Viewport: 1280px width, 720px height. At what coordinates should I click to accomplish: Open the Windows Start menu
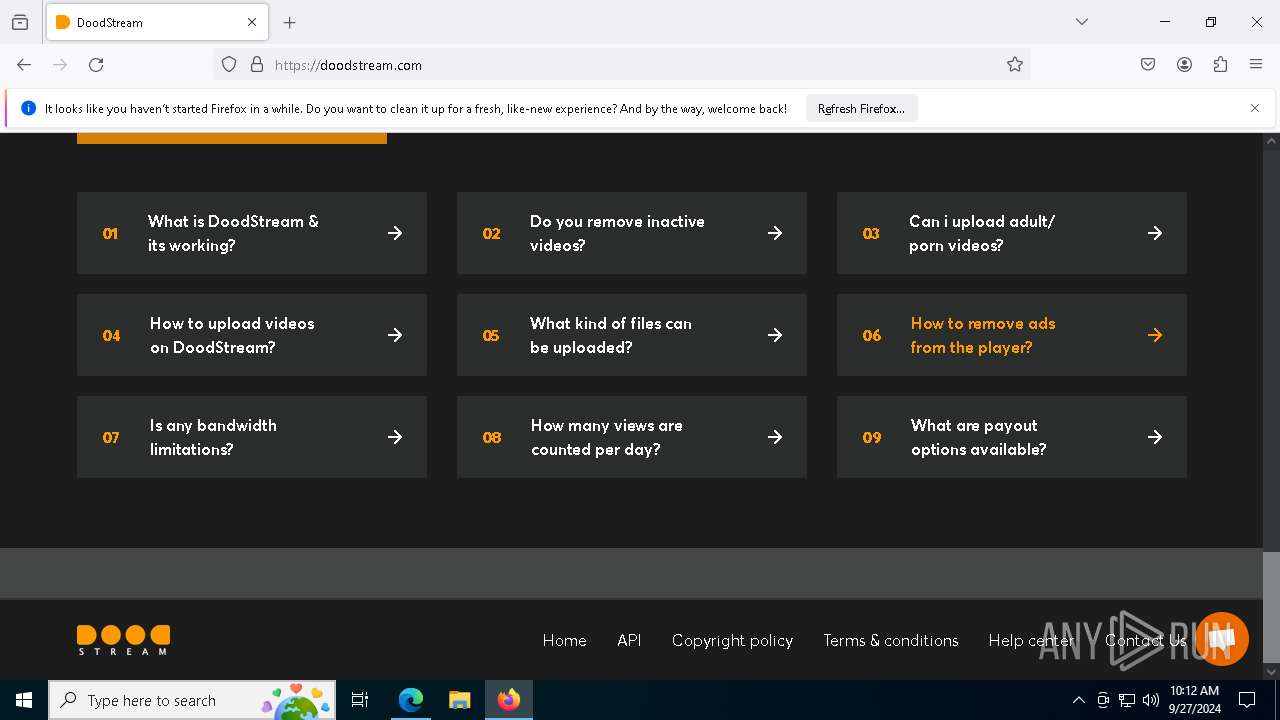(24, 700)
